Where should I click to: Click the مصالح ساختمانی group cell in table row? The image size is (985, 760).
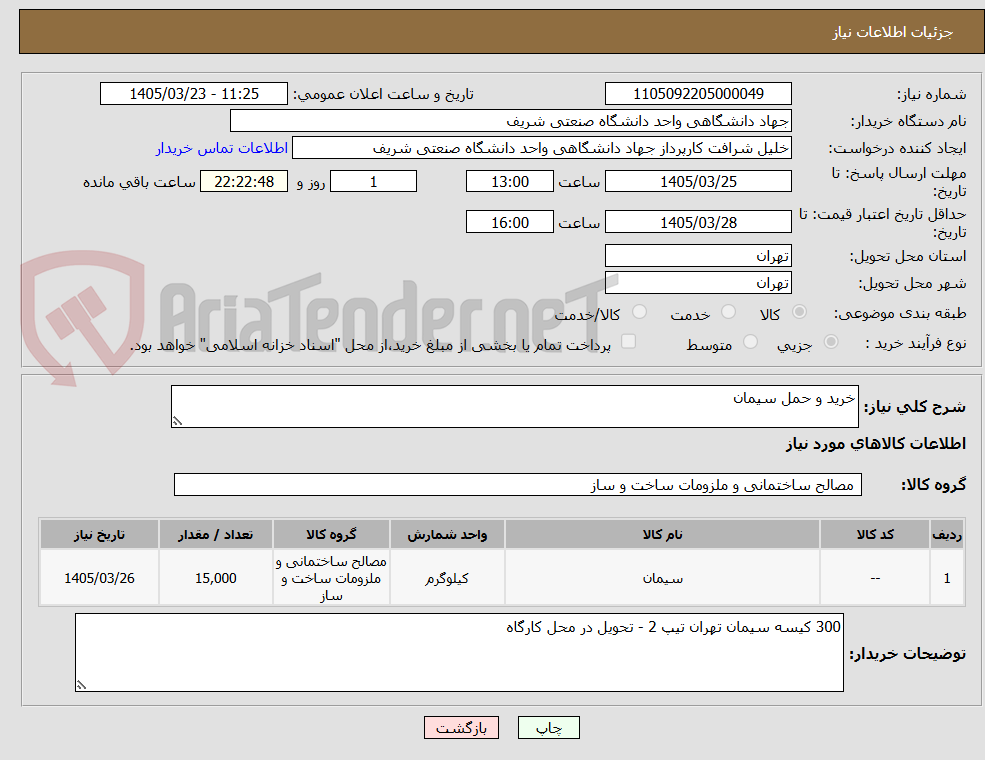331,578
